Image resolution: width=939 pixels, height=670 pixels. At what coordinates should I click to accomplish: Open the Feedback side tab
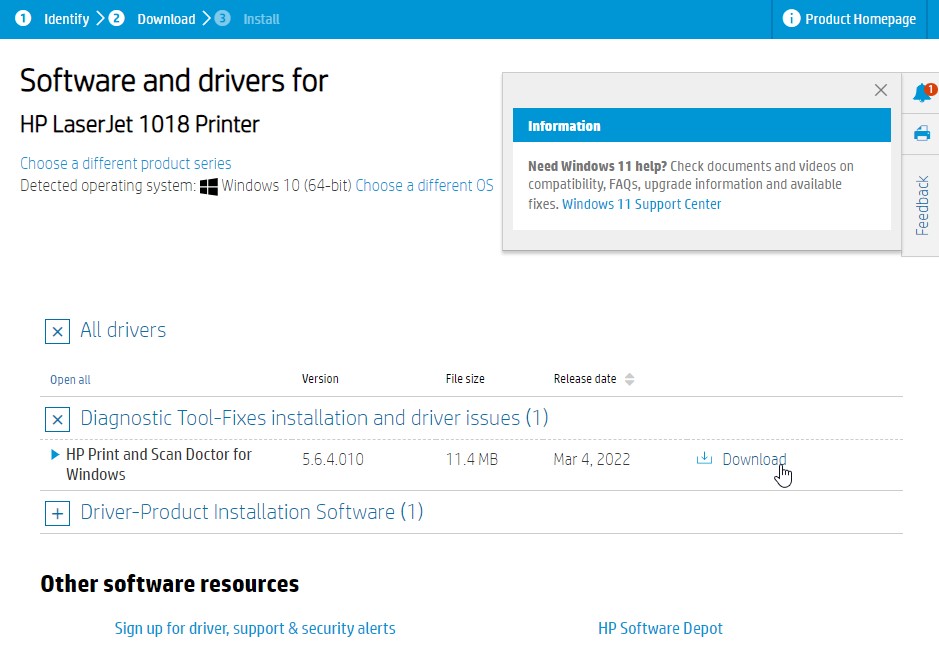pos(922,205)
